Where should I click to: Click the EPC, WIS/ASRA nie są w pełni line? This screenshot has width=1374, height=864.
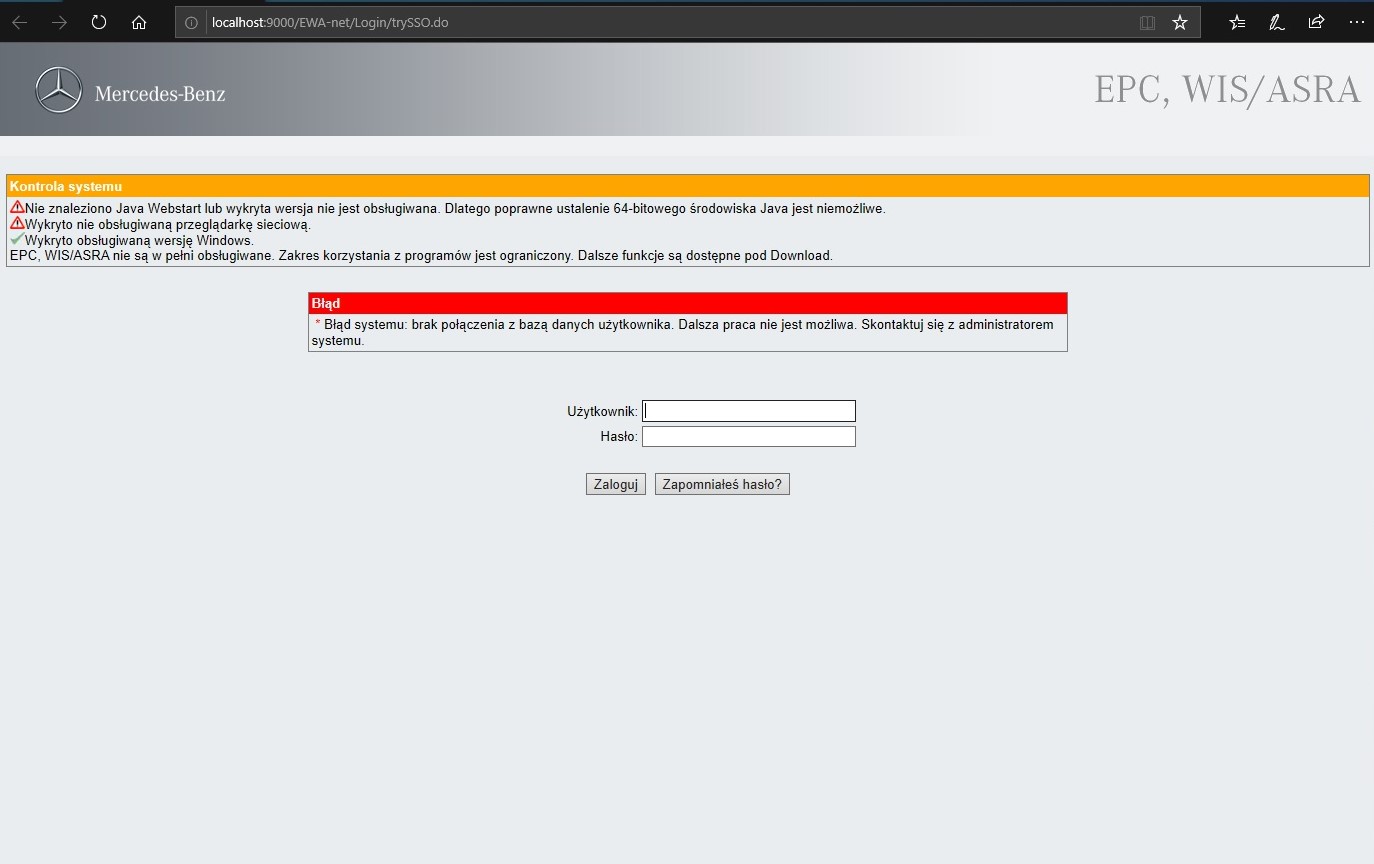(x=421, y=256)
